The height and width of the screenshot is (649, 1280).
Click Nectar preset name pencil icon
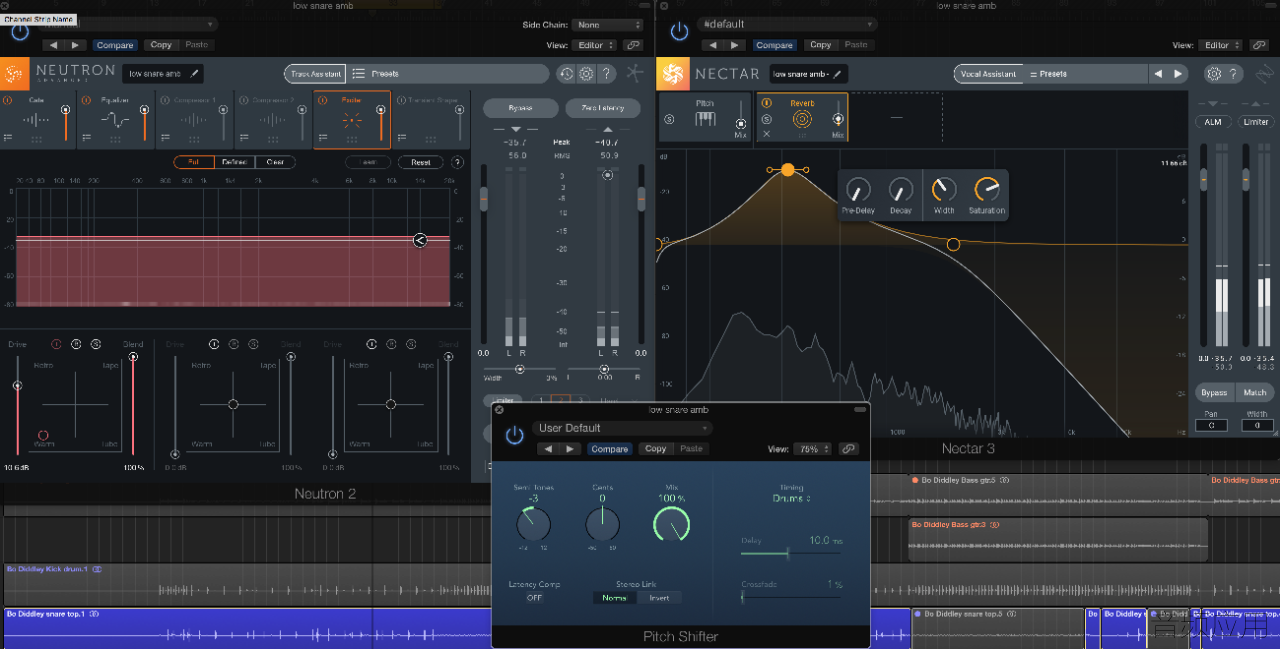point(837,73)
